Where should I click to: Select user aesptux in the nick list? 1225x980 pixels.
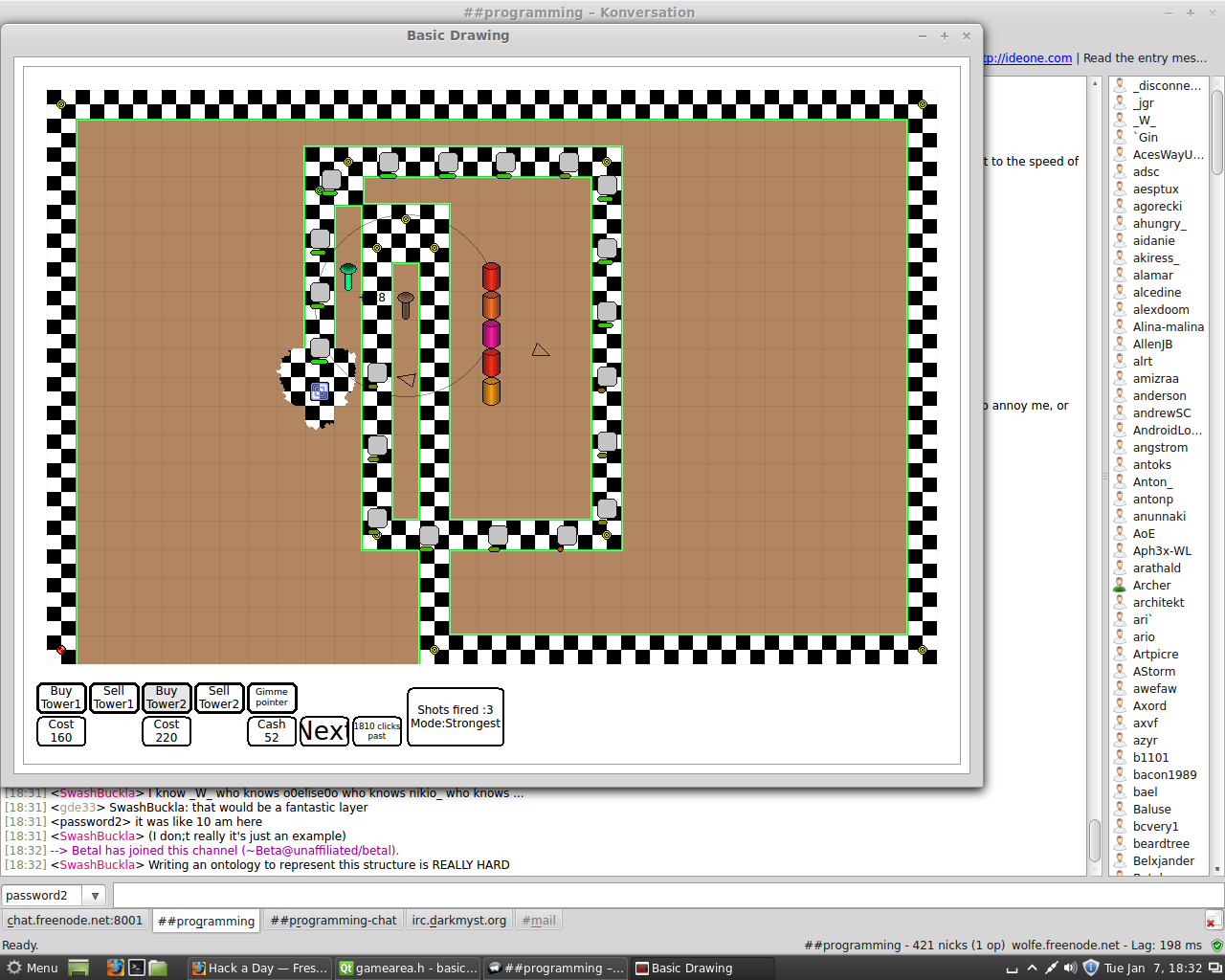(x=1158, y=189)
